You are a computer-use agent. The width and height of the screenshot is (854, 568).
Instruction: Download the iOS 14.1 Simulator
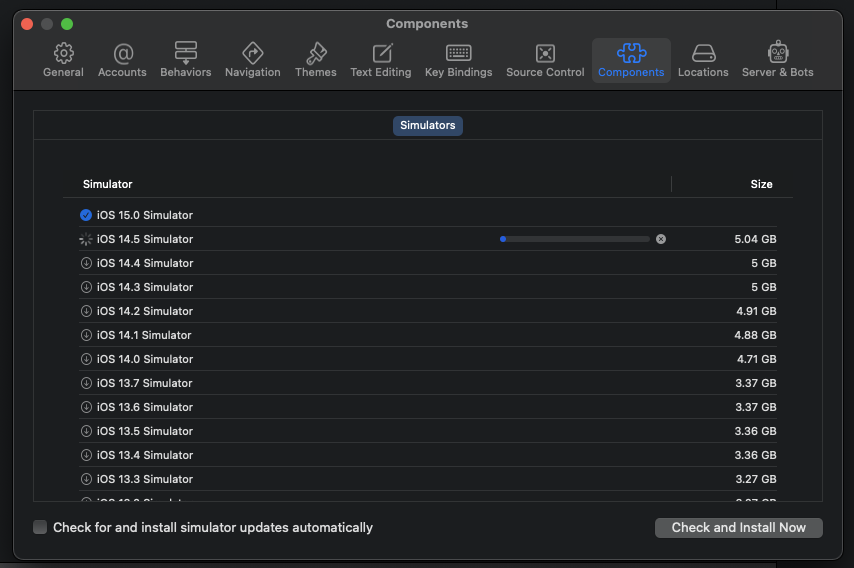pyautogui.click(x=86, y=335)
